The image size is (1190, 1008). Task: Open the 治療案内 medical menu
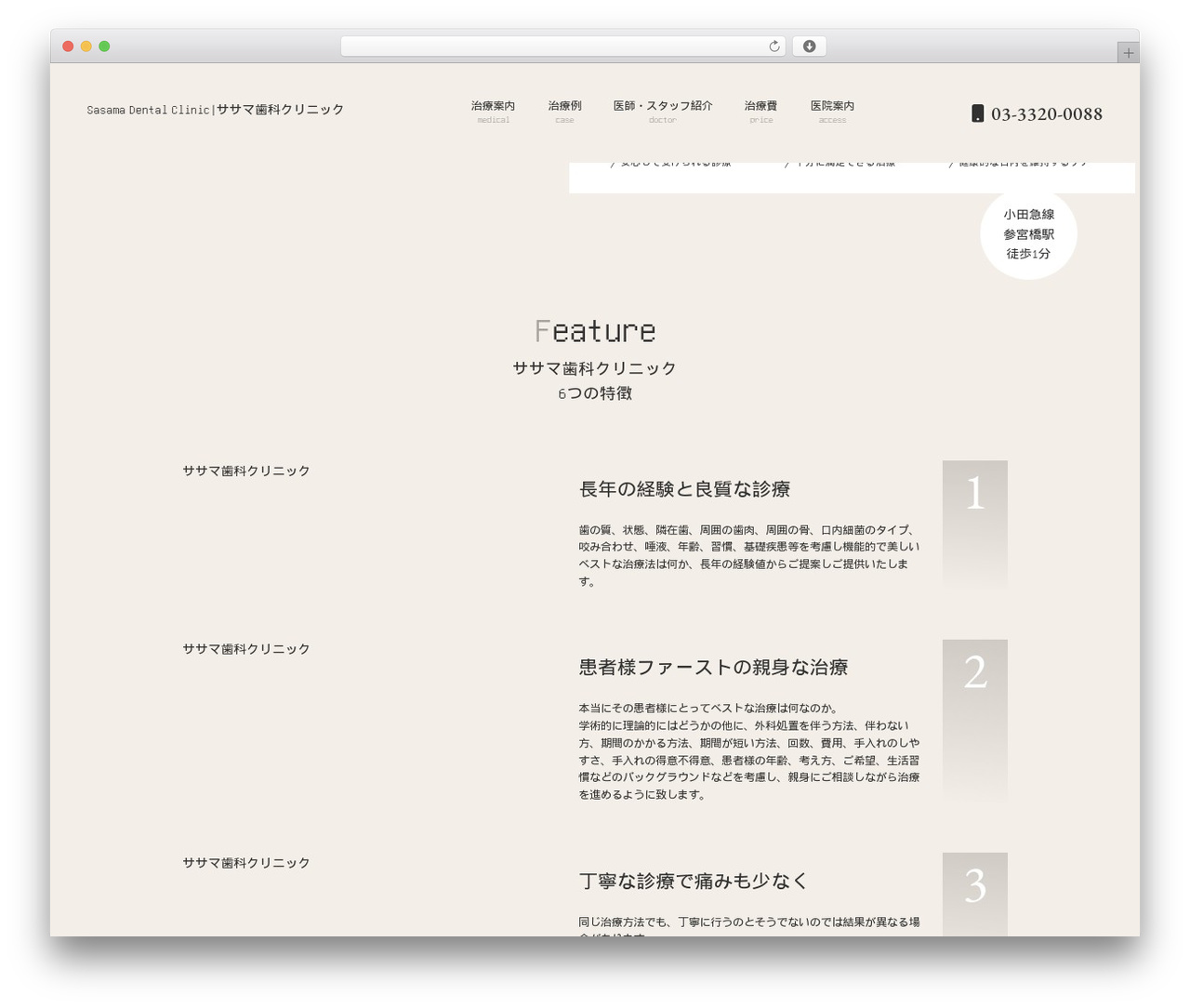493,111
